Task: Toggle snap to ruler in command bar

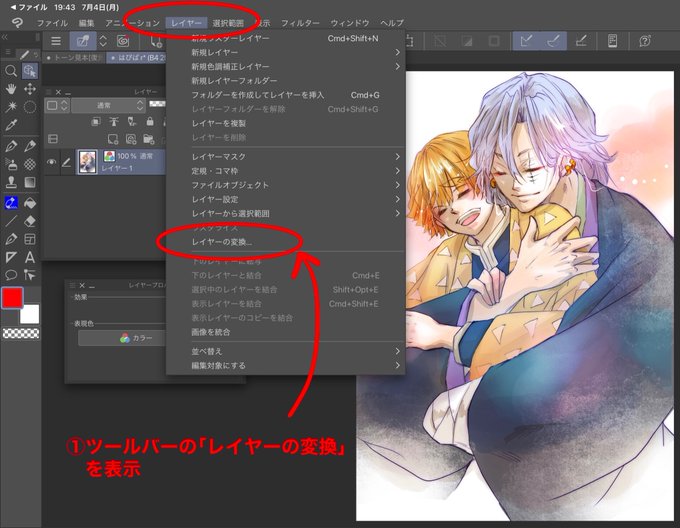Action: pos(526,41)
